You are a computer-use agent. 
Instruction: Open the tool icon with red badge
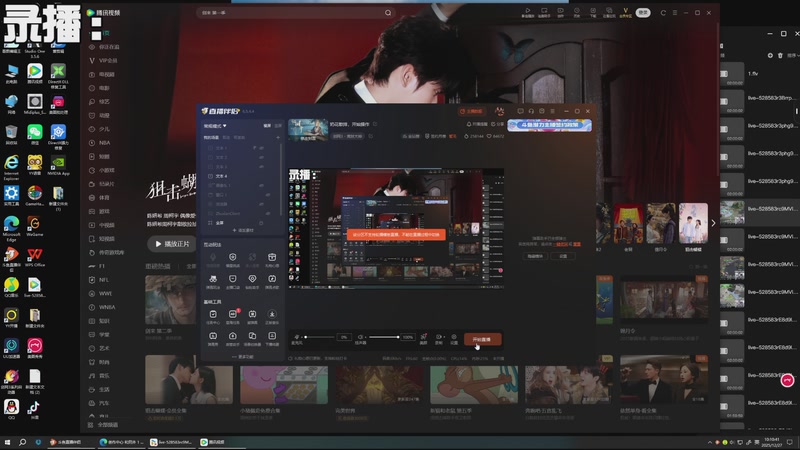point(233,314)
